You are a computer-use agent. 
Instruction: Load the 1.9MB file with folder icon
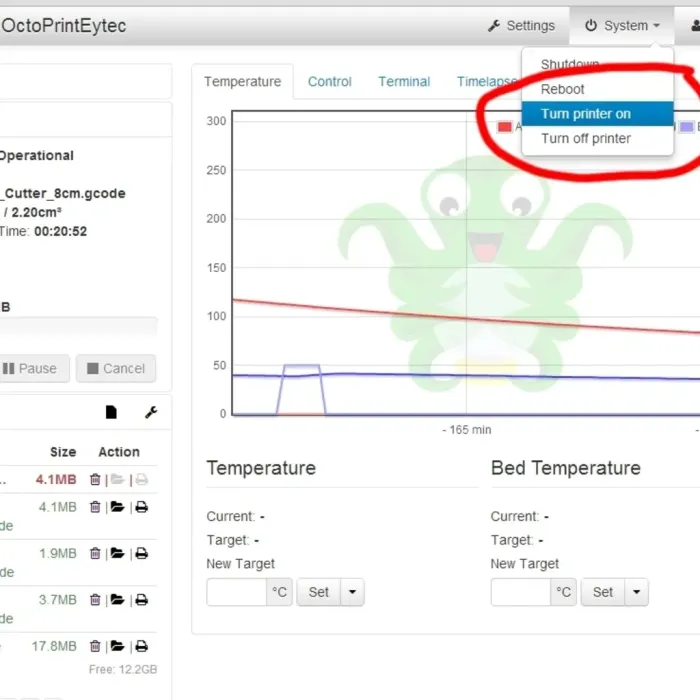(117, 553)
